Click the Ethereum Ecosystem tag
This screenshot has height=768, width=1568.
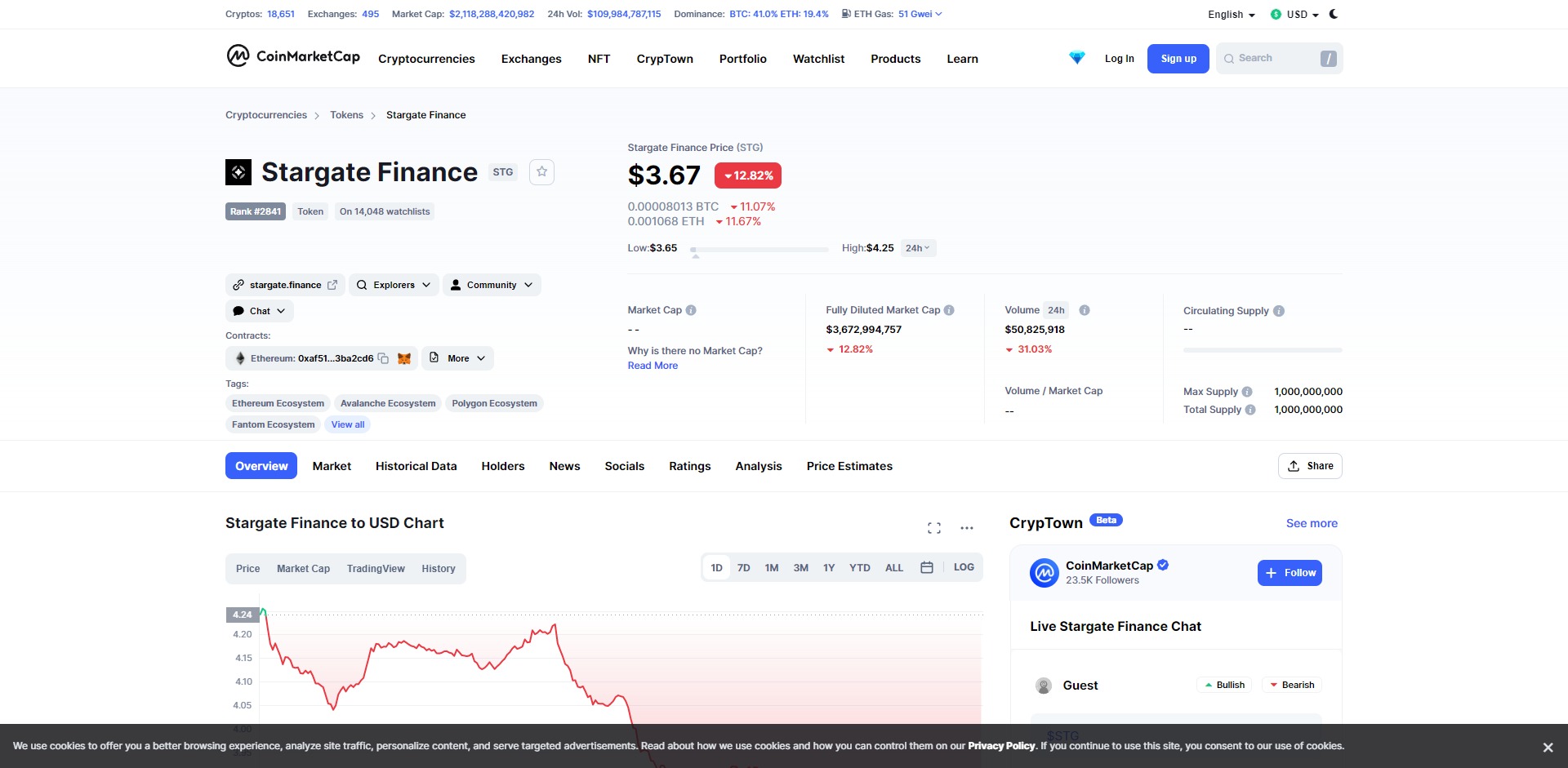[x=278, y=403]
